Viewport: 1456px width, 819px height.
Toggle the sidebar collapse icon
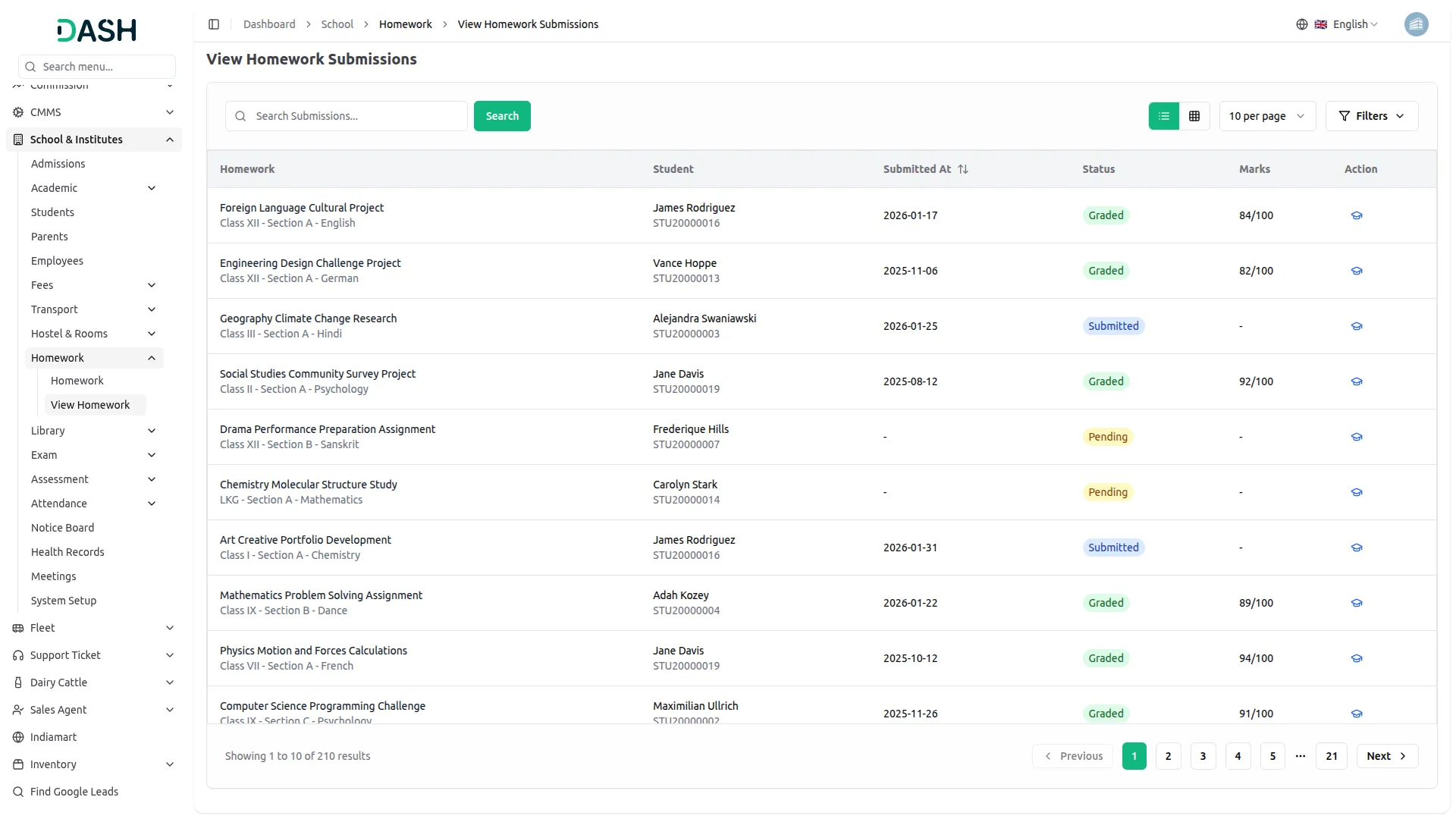[214, 24]
